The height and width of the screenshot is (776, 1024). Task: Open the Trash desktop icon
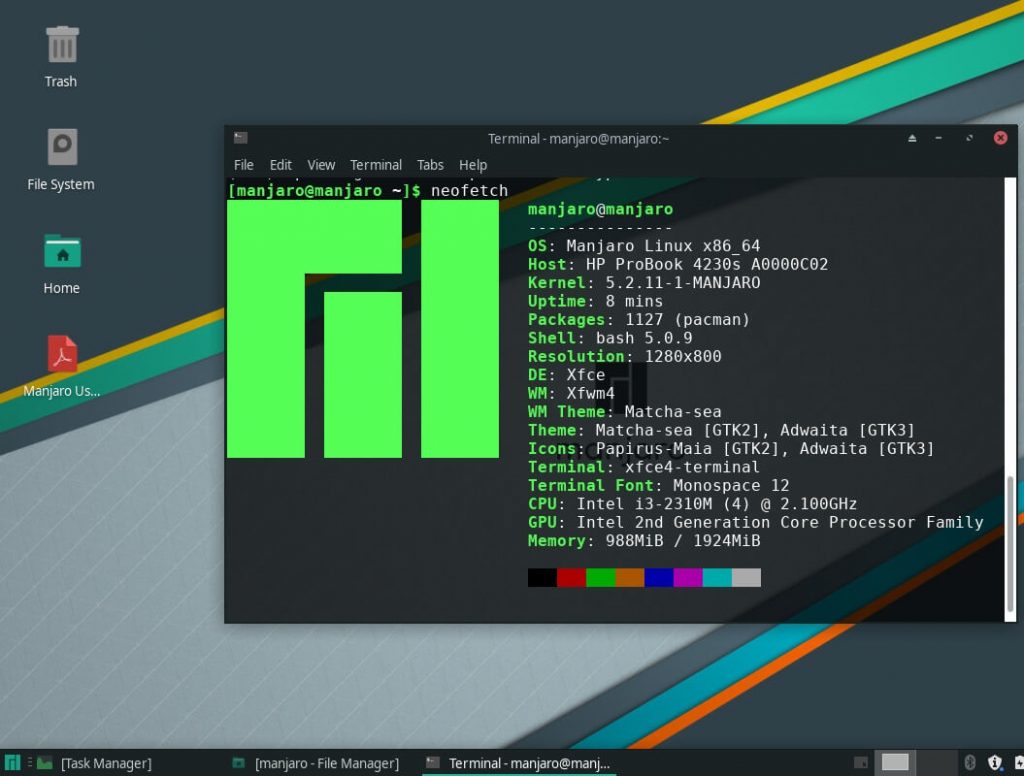[61, 44]
